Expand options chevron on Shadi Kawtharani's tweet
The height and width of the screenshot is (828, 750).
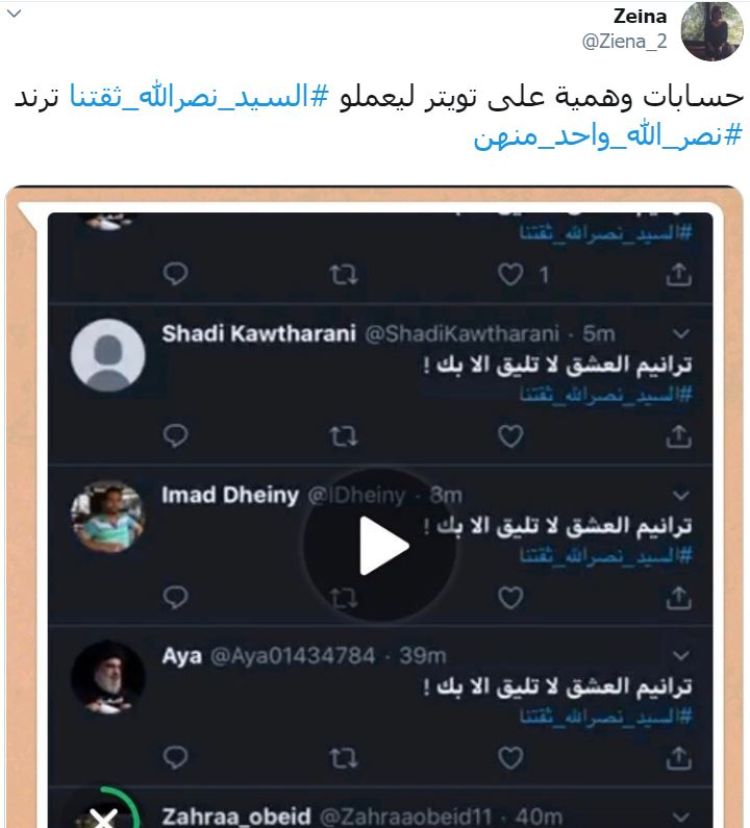[x=681, y=334]
